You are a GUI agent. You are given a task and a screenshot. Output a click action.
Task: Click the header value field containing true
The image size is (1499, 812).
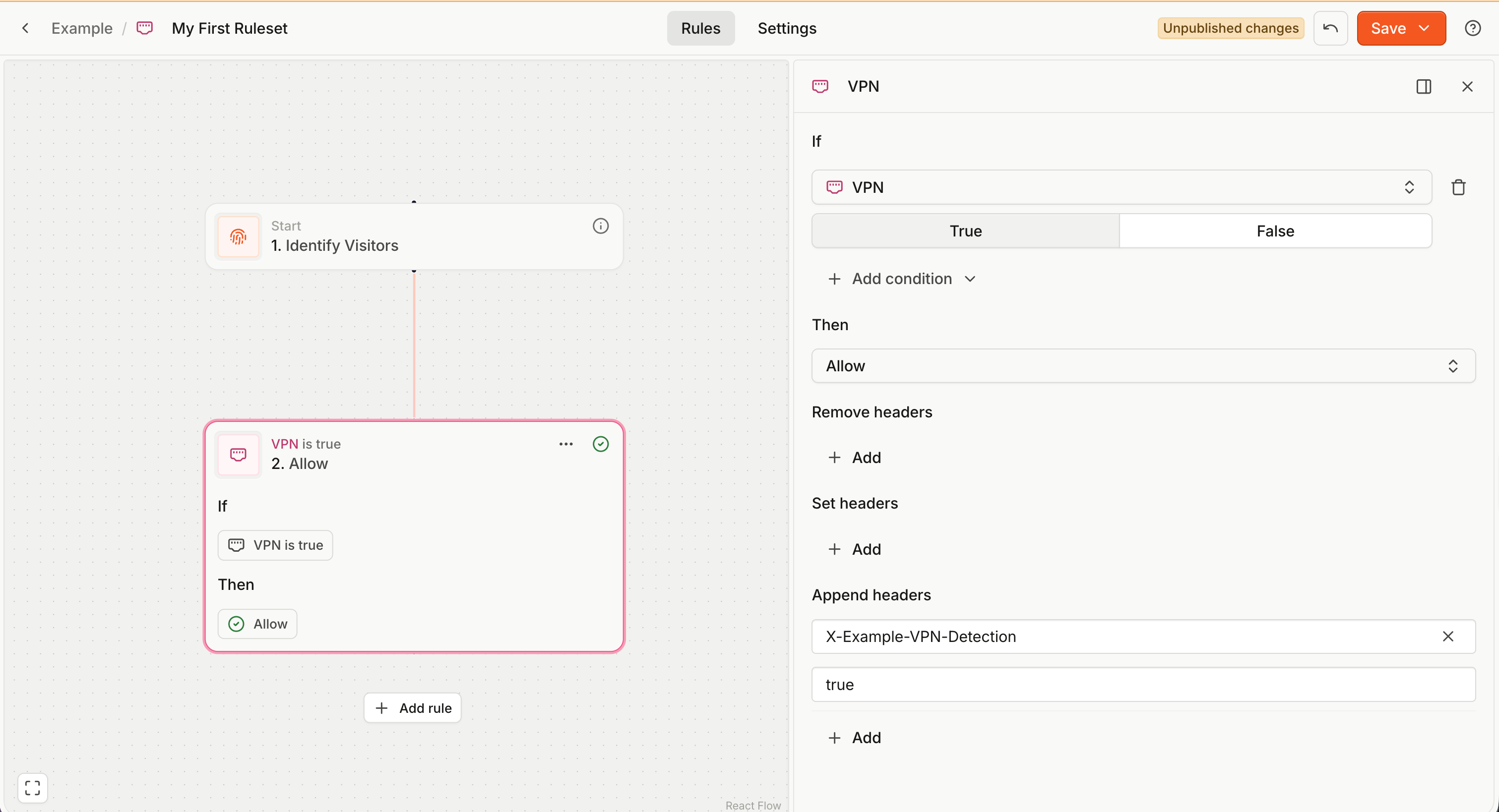[x=1143, y=685]
